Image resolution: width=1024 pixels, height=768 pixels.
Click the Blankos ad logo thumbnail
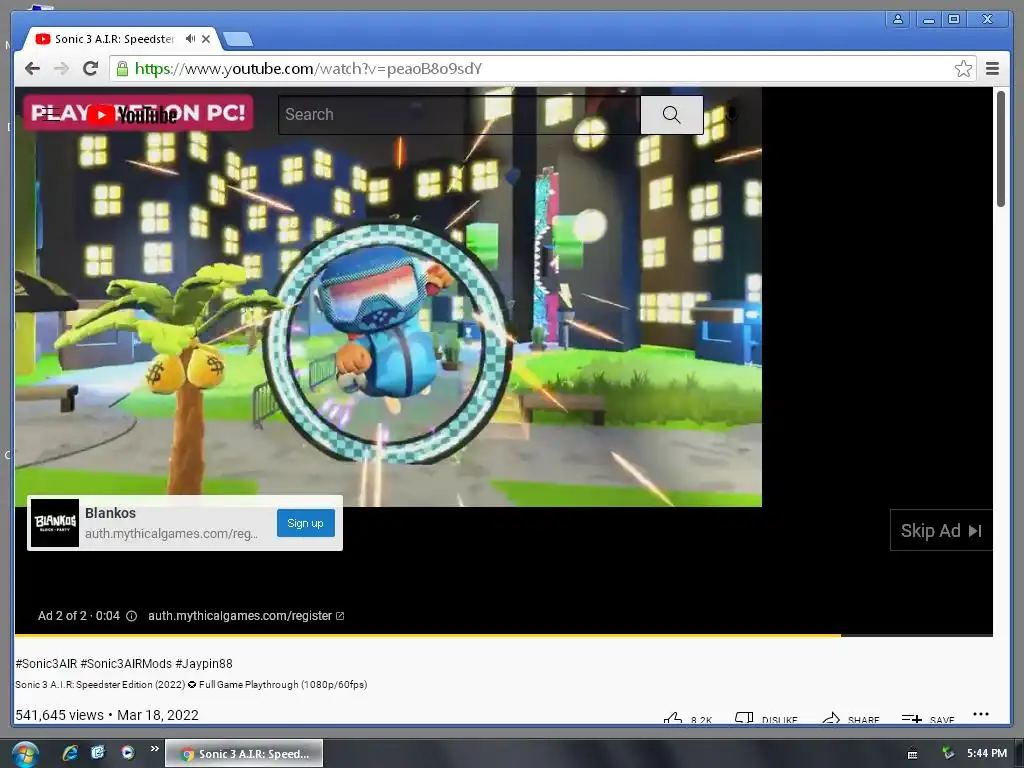[55, 523]
